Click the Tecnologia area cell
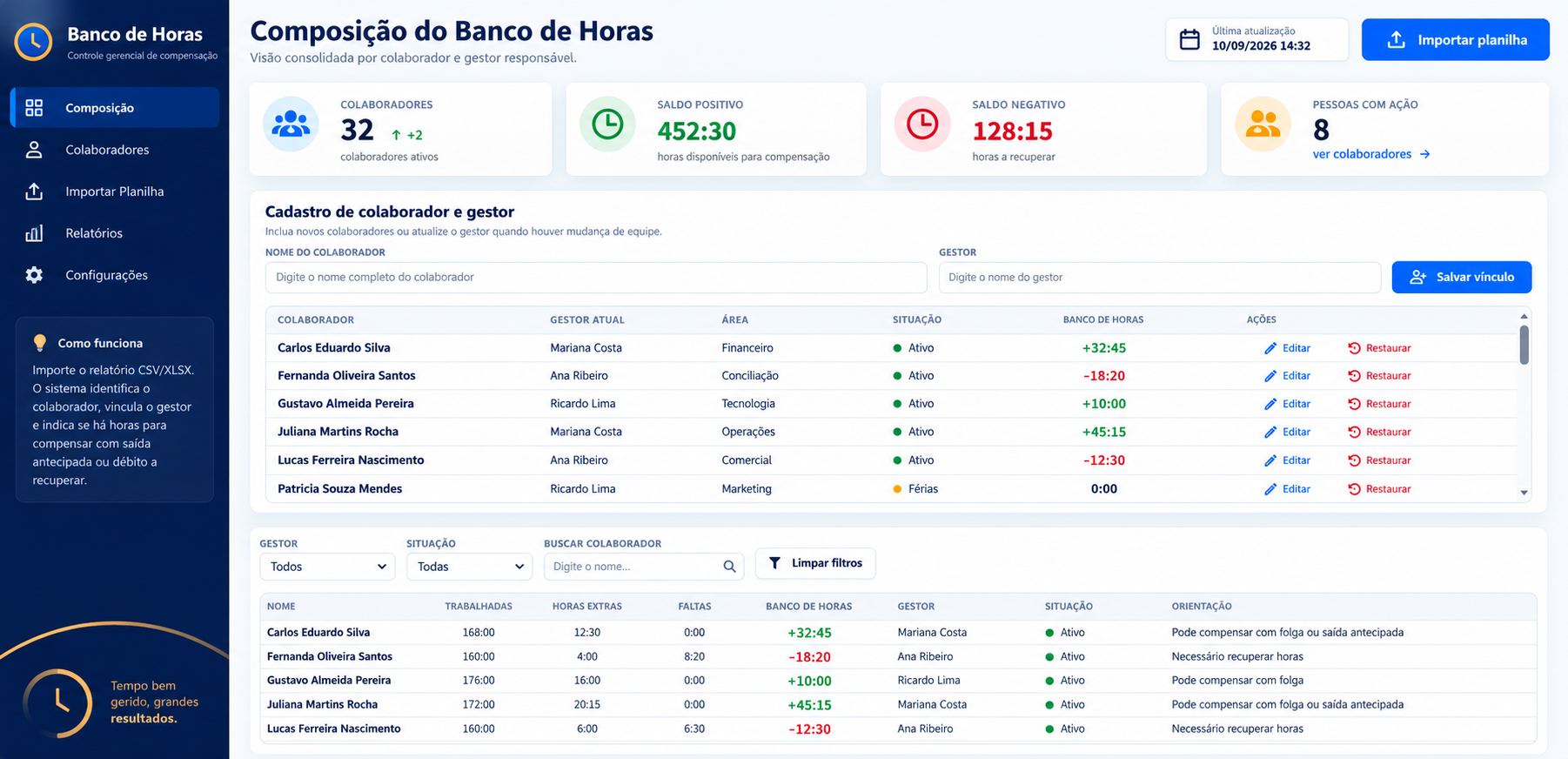The height and width of the screenshot is (759, 1568). coord(748,404)
